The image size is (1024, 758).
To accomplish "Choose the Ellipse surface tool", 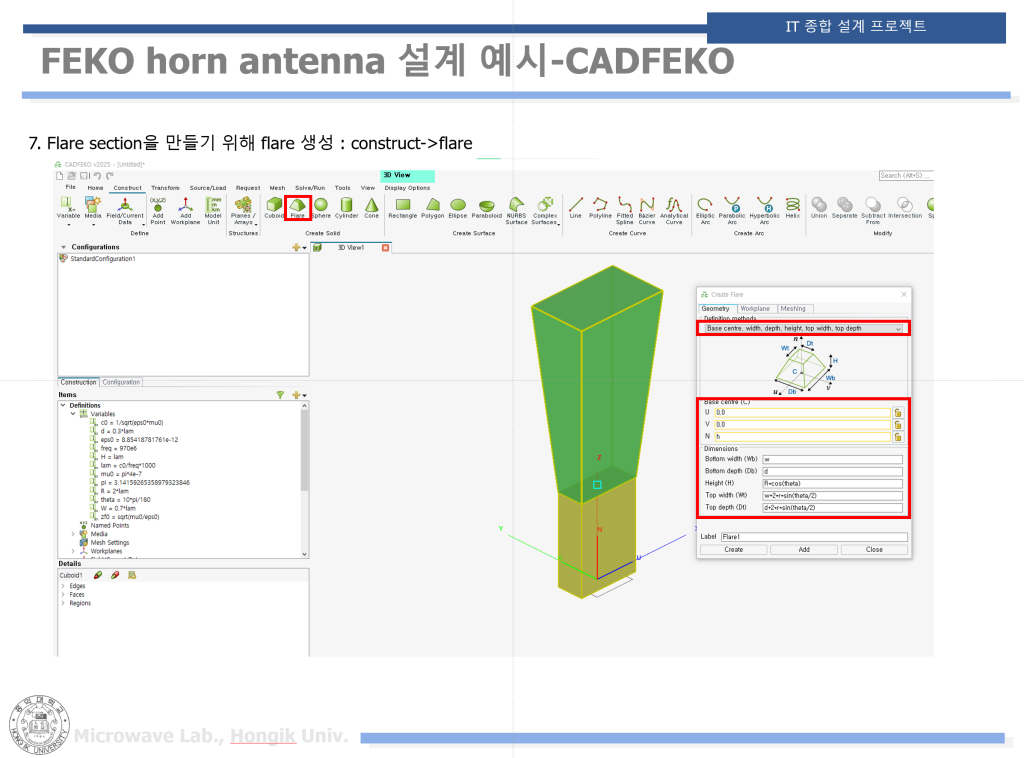I will tap(458, 208).
